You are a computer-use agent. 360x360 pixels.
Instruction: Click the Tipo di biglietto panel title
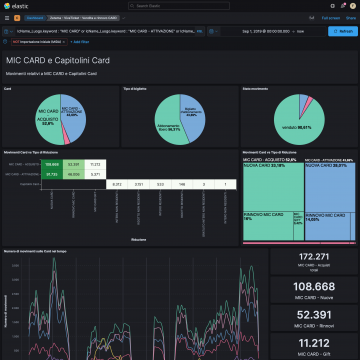(x=135, y=89)
